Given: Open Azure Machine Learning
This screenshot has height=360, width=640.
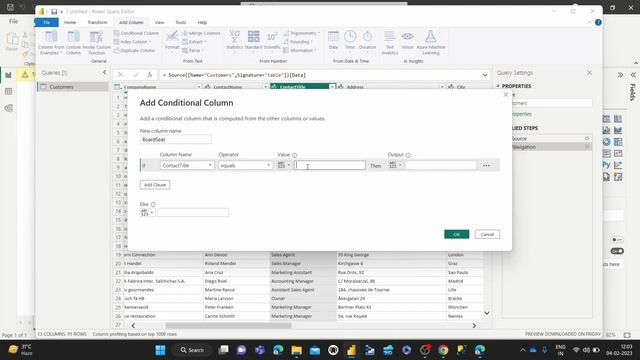Looking at the screenshot, I should (x=431, y=42).
